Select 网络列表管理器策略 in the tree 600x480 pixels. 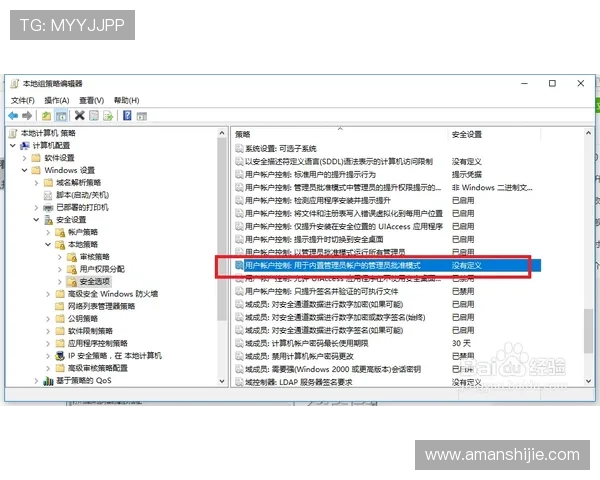101,306
